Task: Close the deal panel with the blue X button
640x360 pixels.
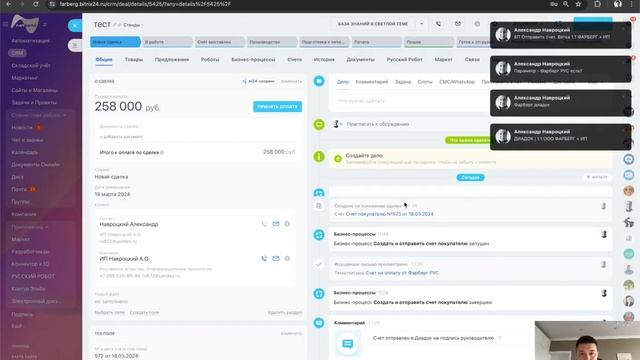Action: click(75, 26)
